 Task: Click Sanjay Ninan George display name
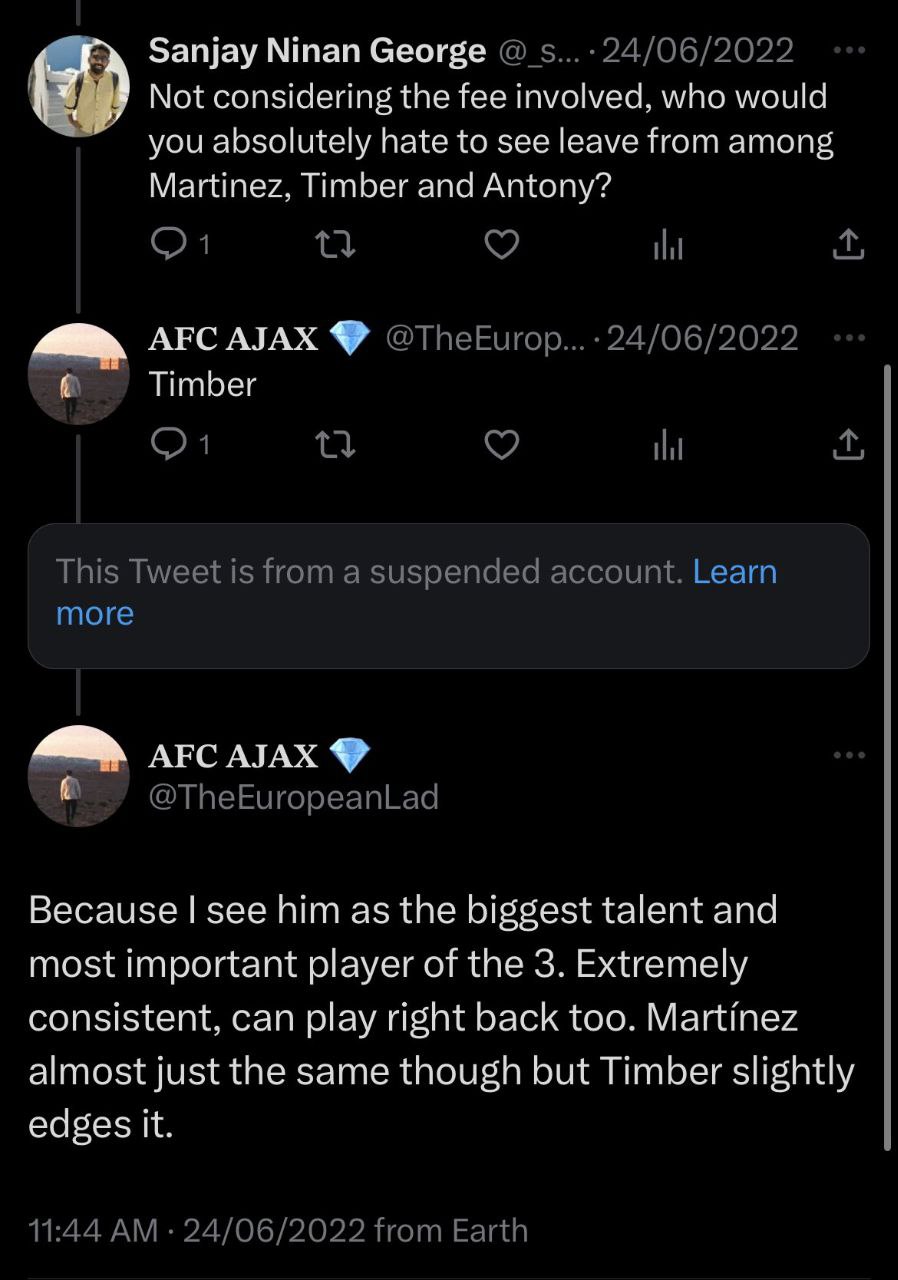click(x=317, y=51)
